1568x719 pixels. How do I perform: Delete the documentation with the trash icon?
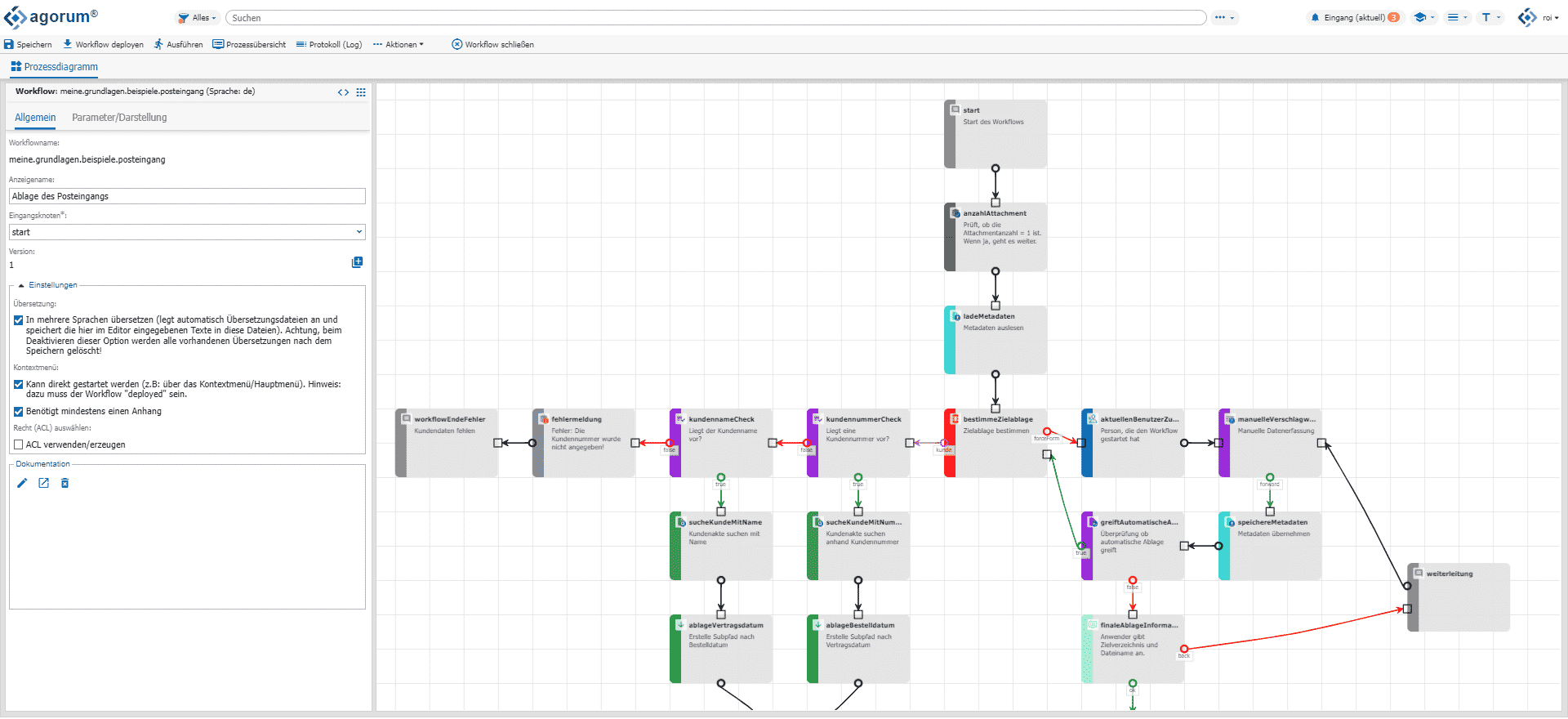pos(65,484)
